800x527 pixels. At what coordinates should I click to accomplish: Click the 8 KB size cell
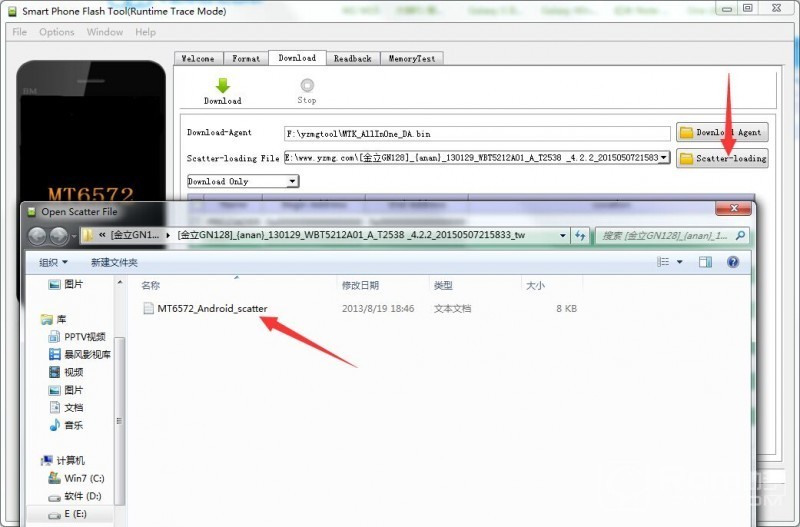[566, 308]
